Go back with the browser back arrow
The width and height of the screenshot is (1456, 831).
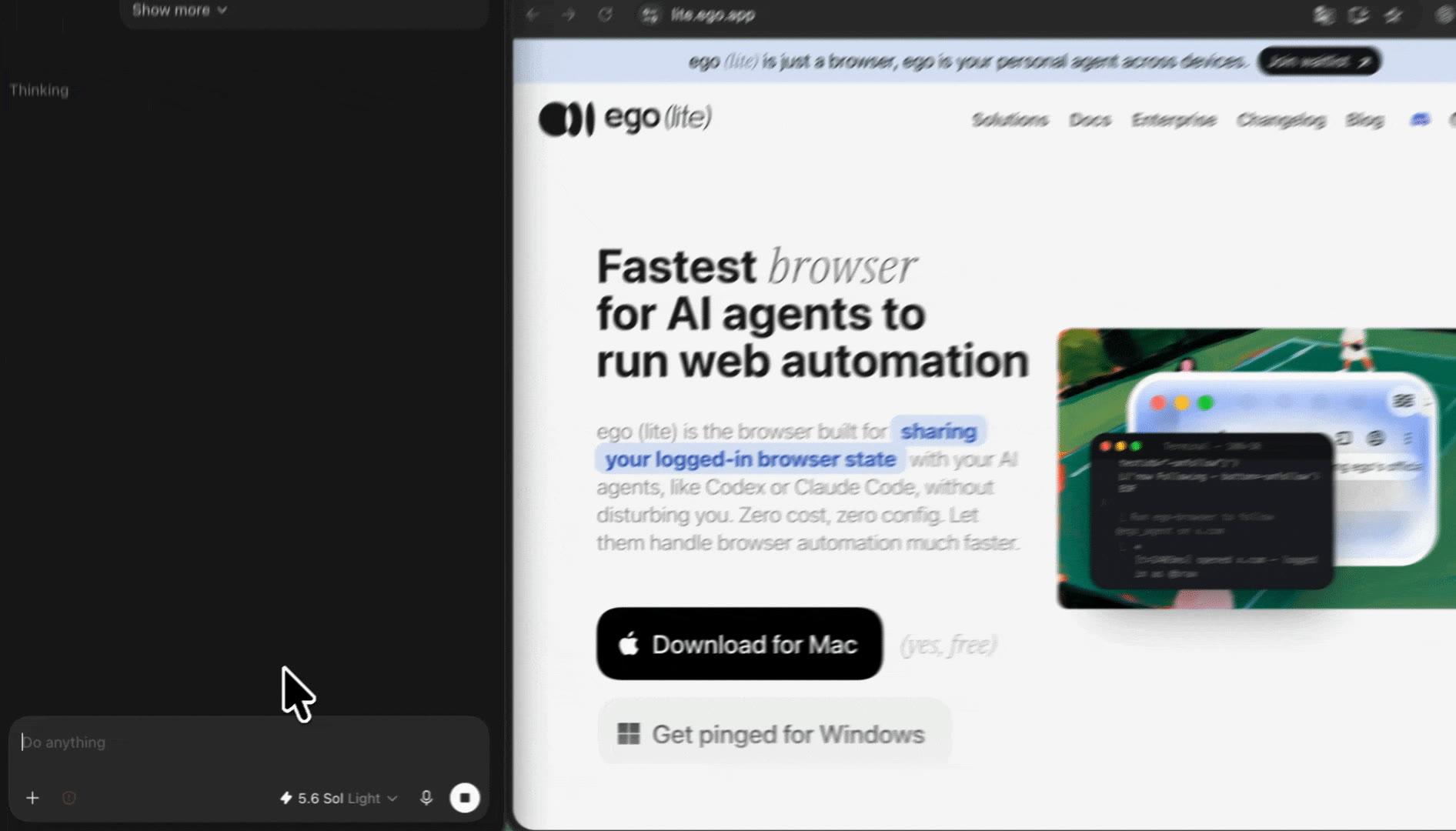(533, 15)
